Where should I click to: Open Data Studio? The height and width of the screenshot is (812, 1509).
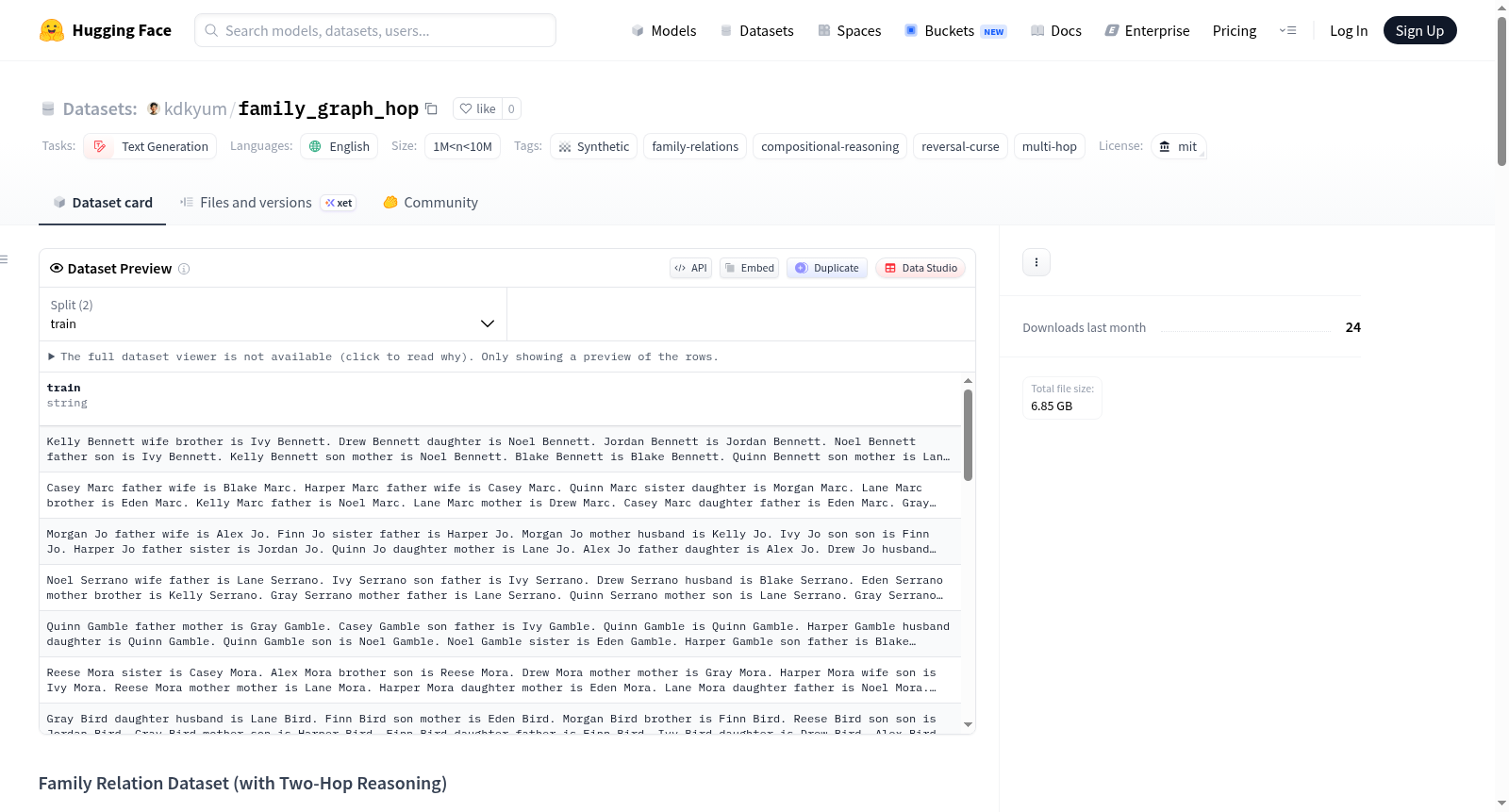(x=920, y=268)
